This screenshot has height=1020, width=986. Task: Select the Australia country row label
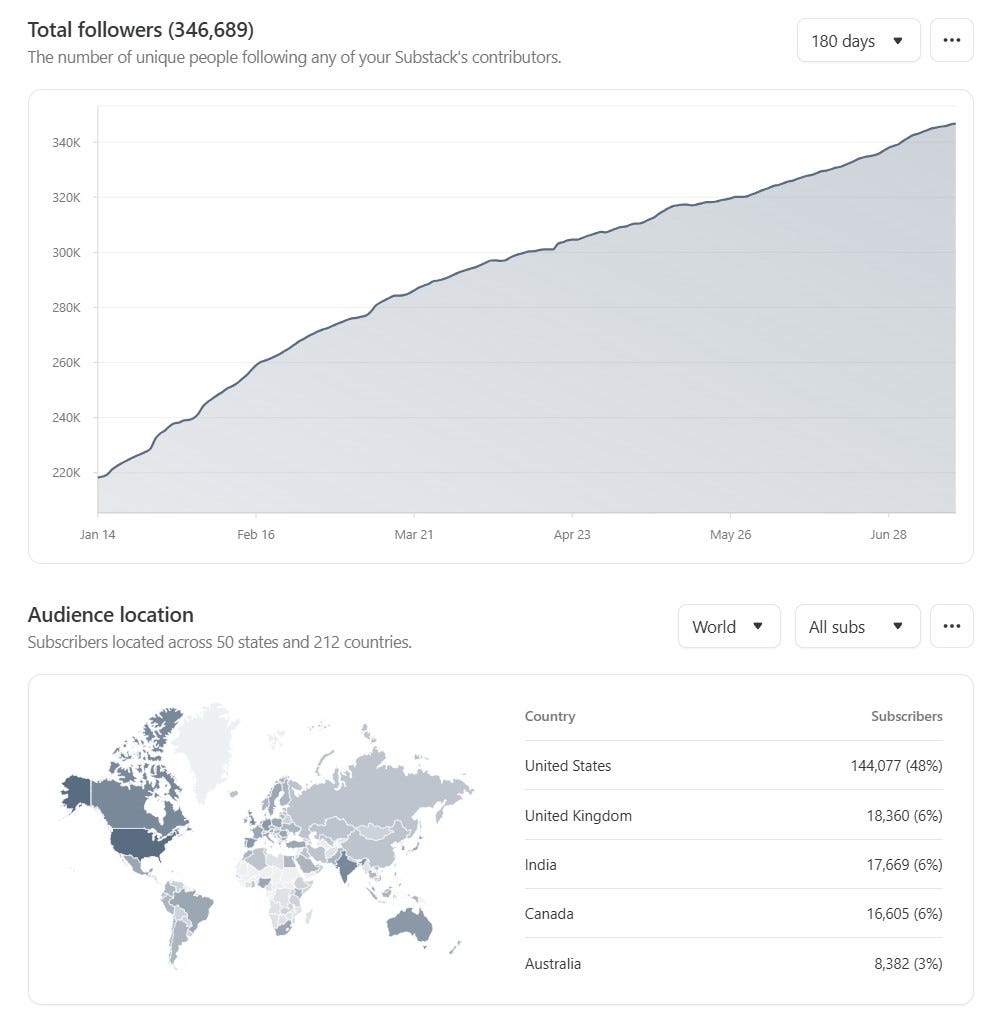pyautogui.click(x=553, y=963)
